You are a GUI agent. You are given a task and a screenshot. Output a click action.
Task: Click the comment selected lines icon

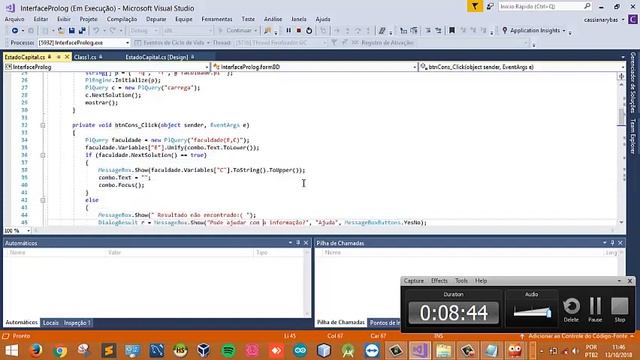[428, 31]
